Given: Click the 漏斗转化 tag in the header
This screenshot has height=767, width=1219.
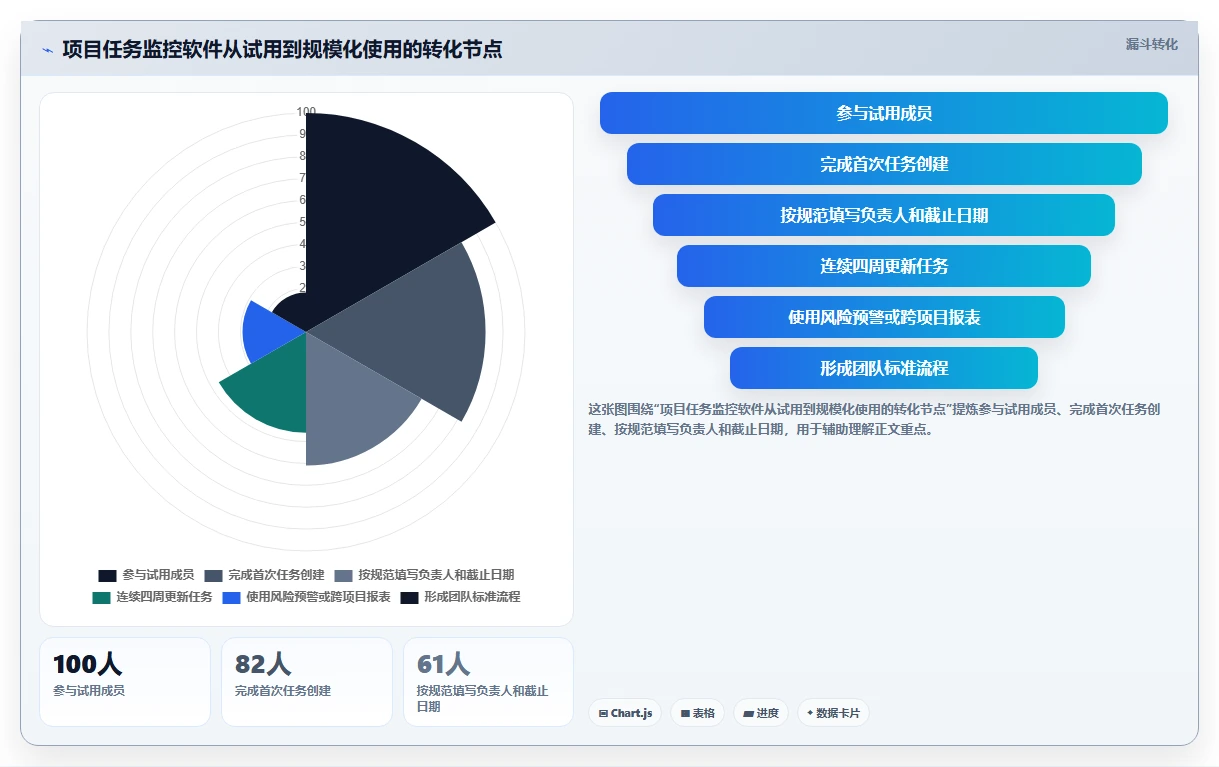Looking at the screenshot, I should pos(1151,44).
